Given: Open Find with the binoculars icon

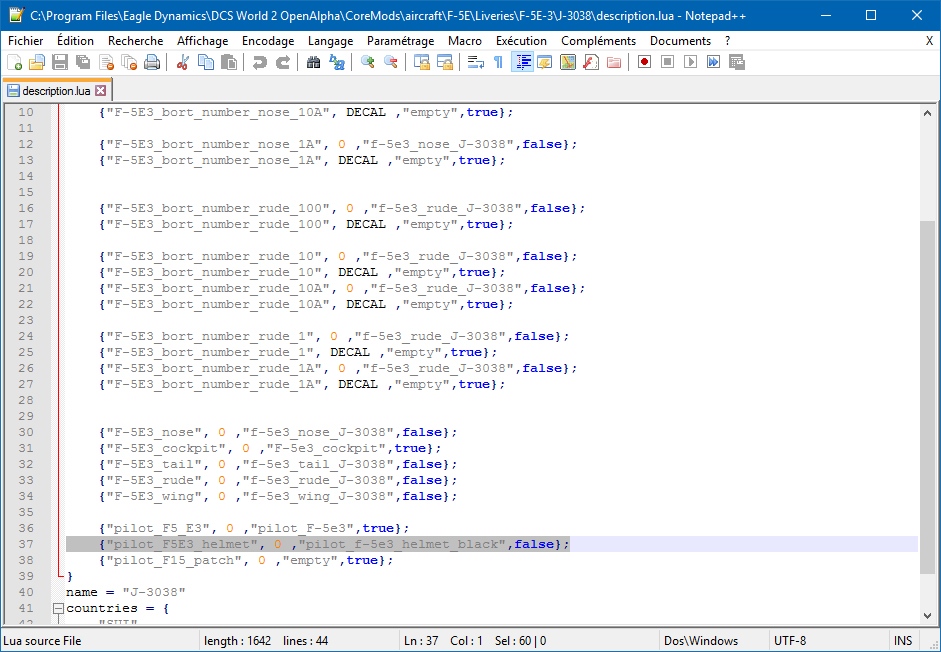Looking at the screenshot, I should [313, 62].
